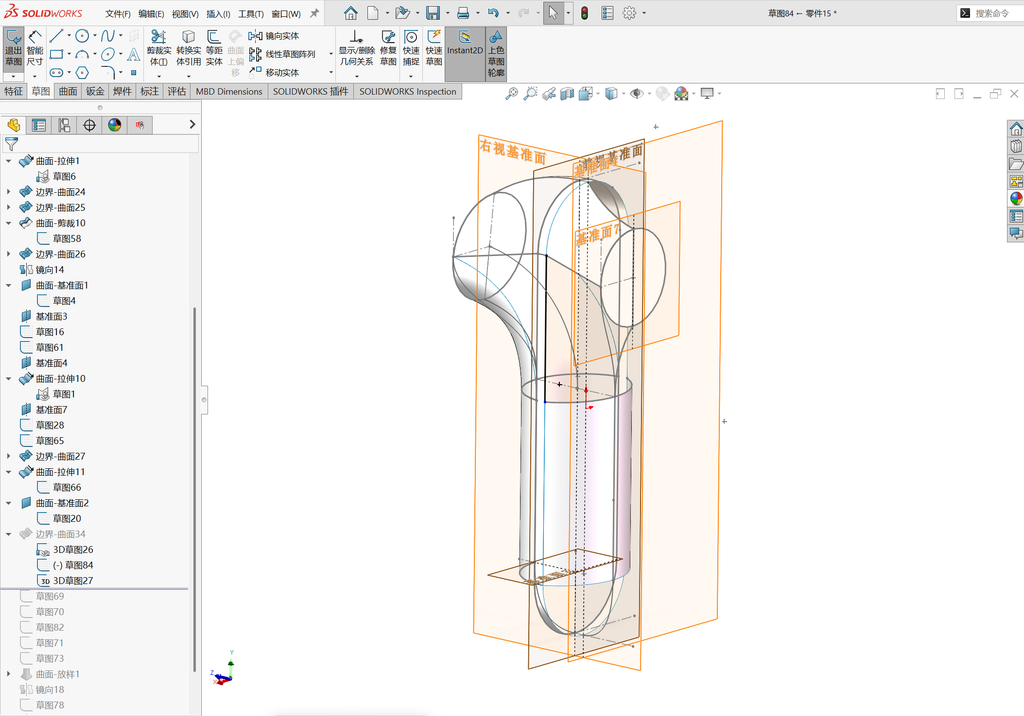The width and height of the screenshot is (1024, 716).
Task: Click Linear Sketch Pattern (线性草图阵列)
Action: [282, 54]
